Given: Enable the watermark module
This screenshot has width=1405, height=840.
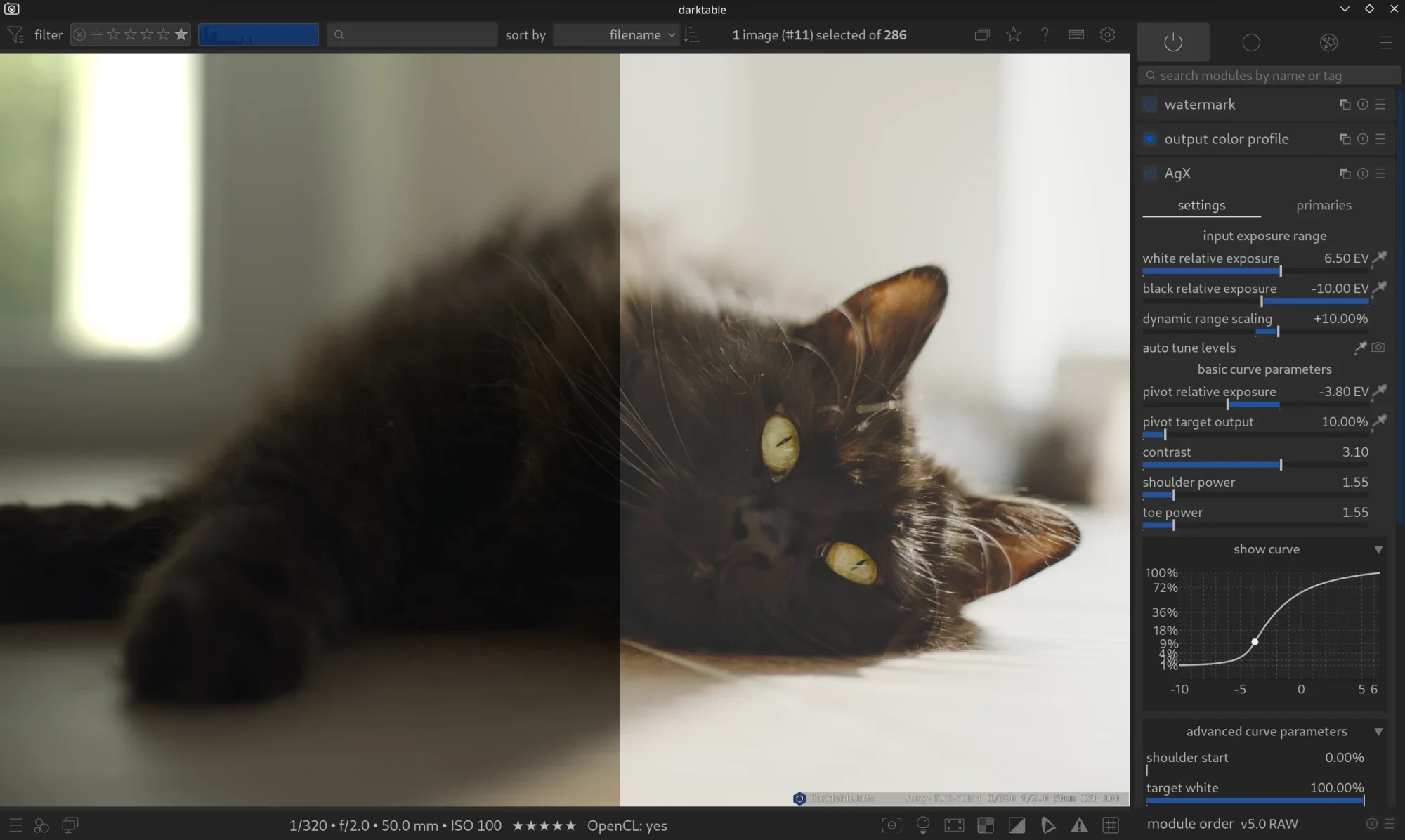Looking at the screenshot, I should pos(1150,105).
